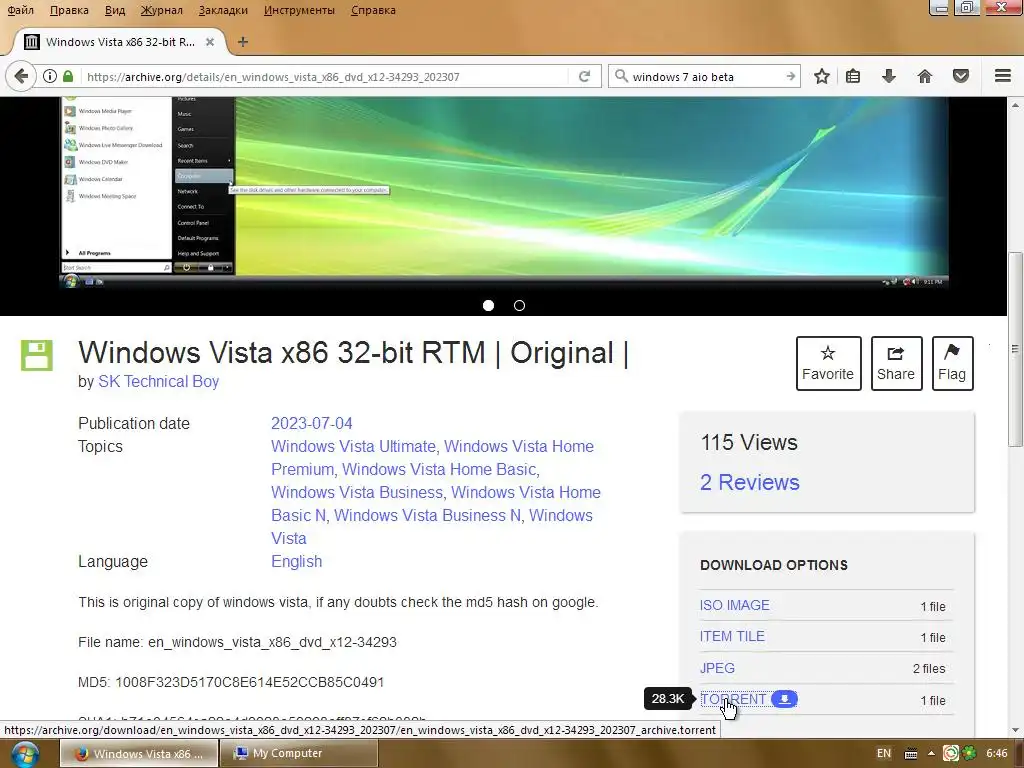
Task: Reload the page with the refresh icon
Action: 584,76
